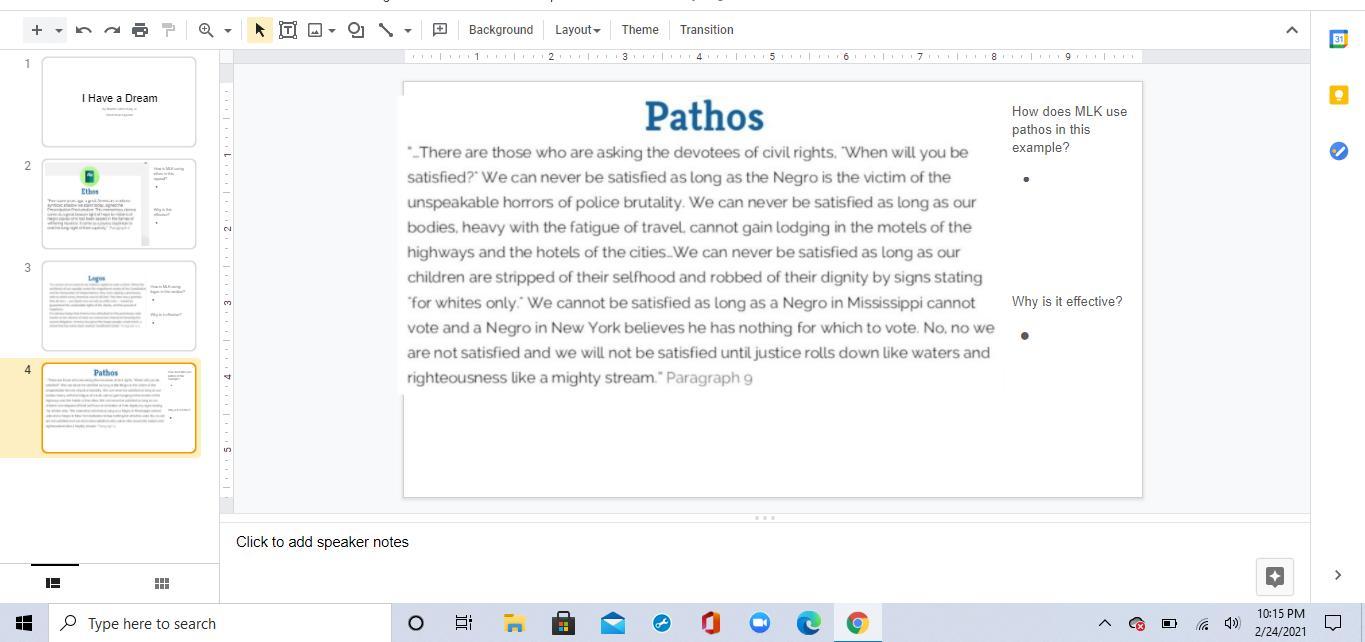Open File Explorer from taskbar
This screenshot has width=1365, height=642.
pyautogui.click(x=514, y=623)
